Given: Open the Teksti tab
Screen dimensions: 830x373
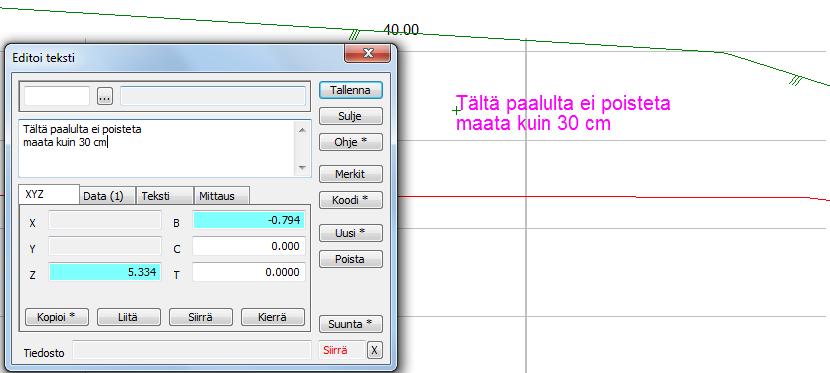Looking at the screenshot, I should click(165, 196).
